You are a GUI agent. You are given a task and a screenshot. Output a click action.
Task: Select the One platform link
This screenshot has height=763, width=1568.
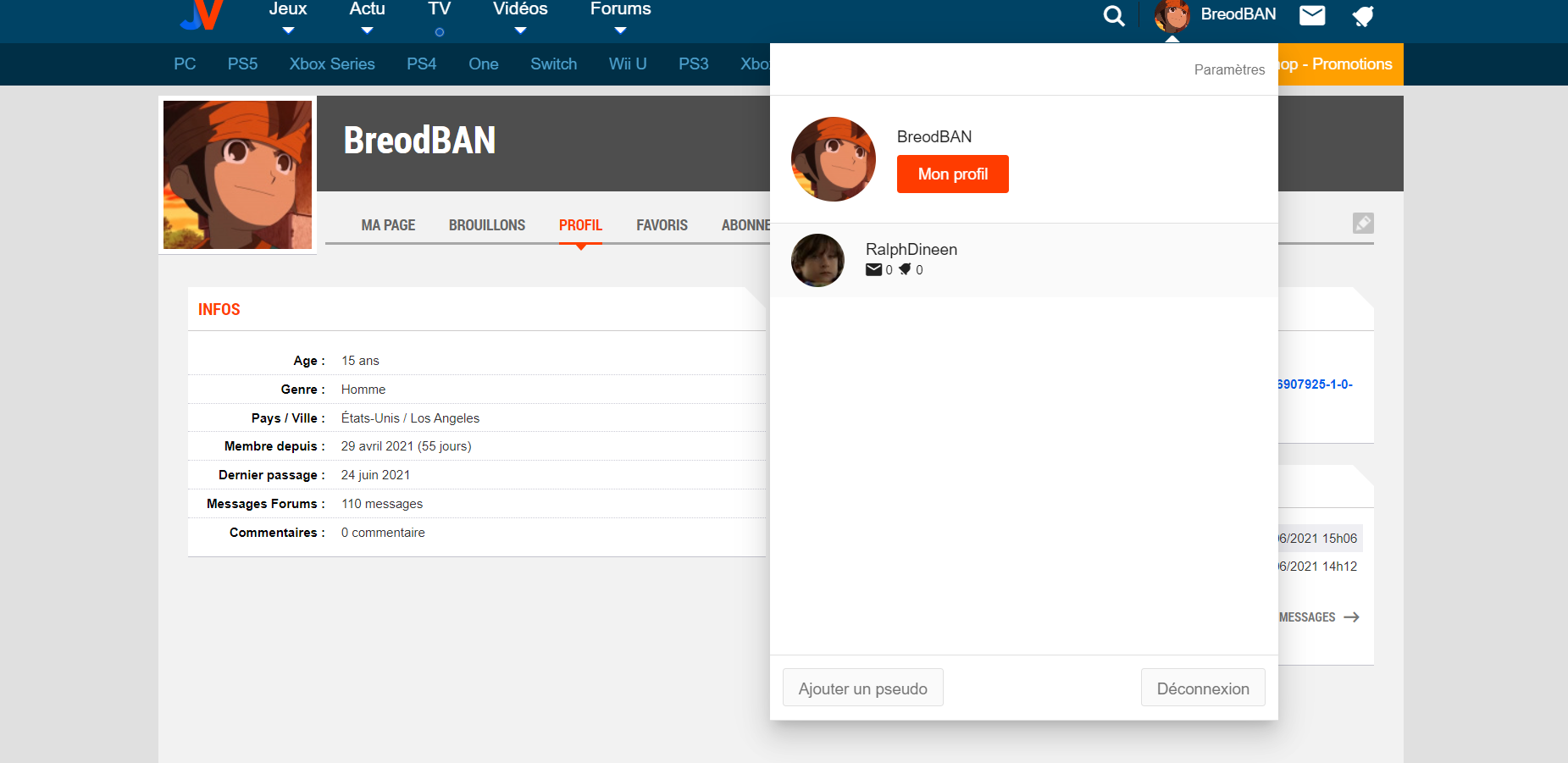[x=484, y=64]
